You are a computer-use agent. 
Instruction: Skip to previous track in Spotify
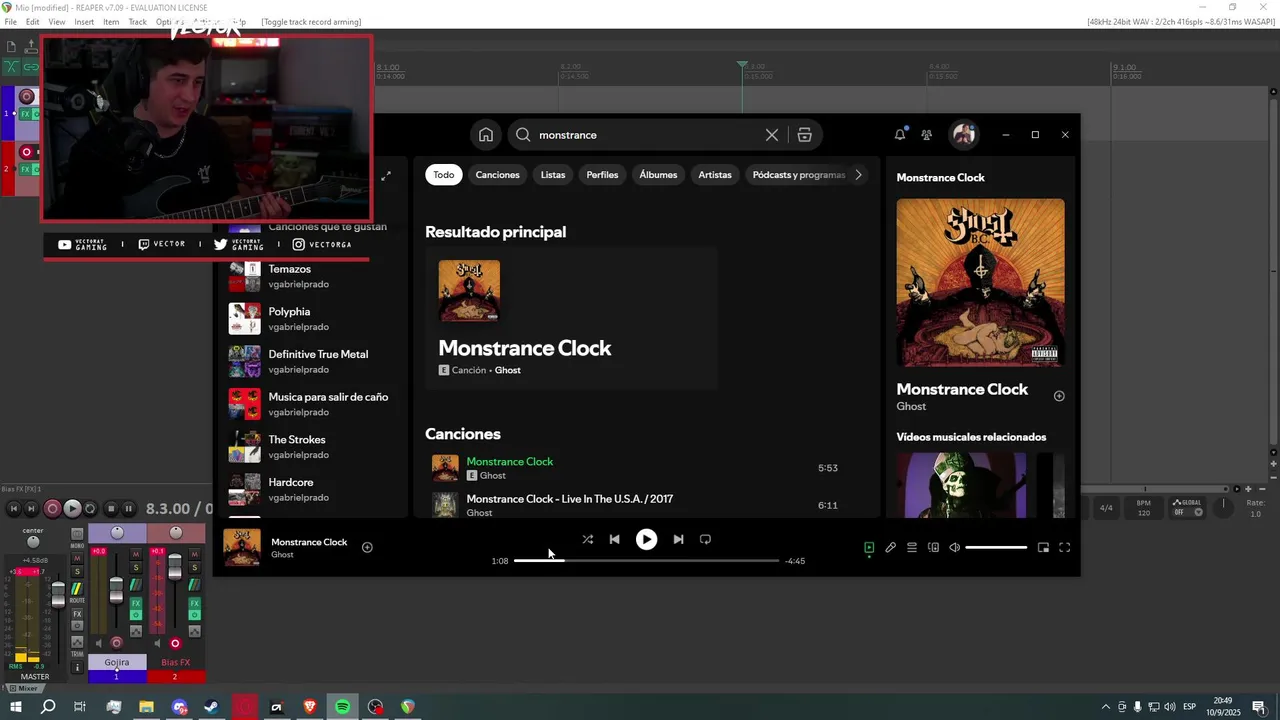click(615, 539)
